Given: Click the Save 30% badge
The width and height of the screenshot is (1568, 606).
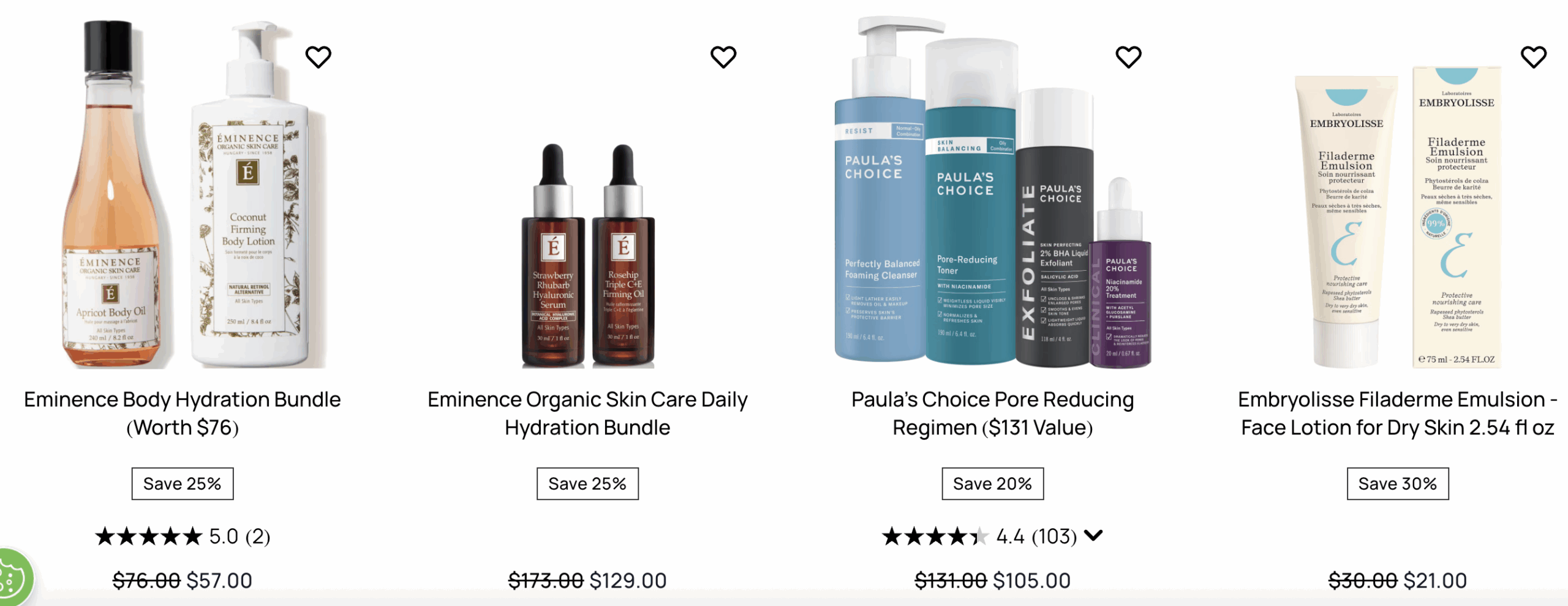Looking at the screenshot, I should (1398, 483).
